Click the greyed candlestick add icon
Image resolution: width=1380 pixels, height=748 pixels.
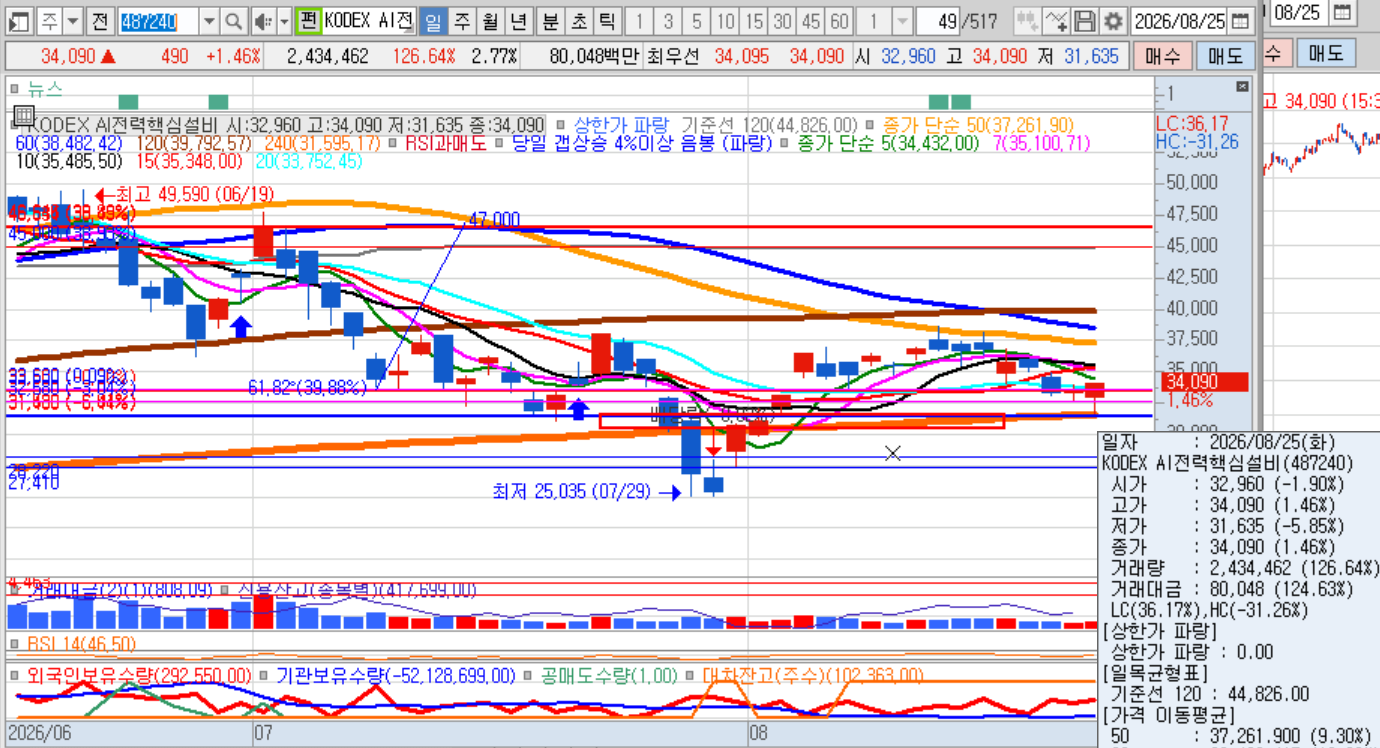[1026, 21]
